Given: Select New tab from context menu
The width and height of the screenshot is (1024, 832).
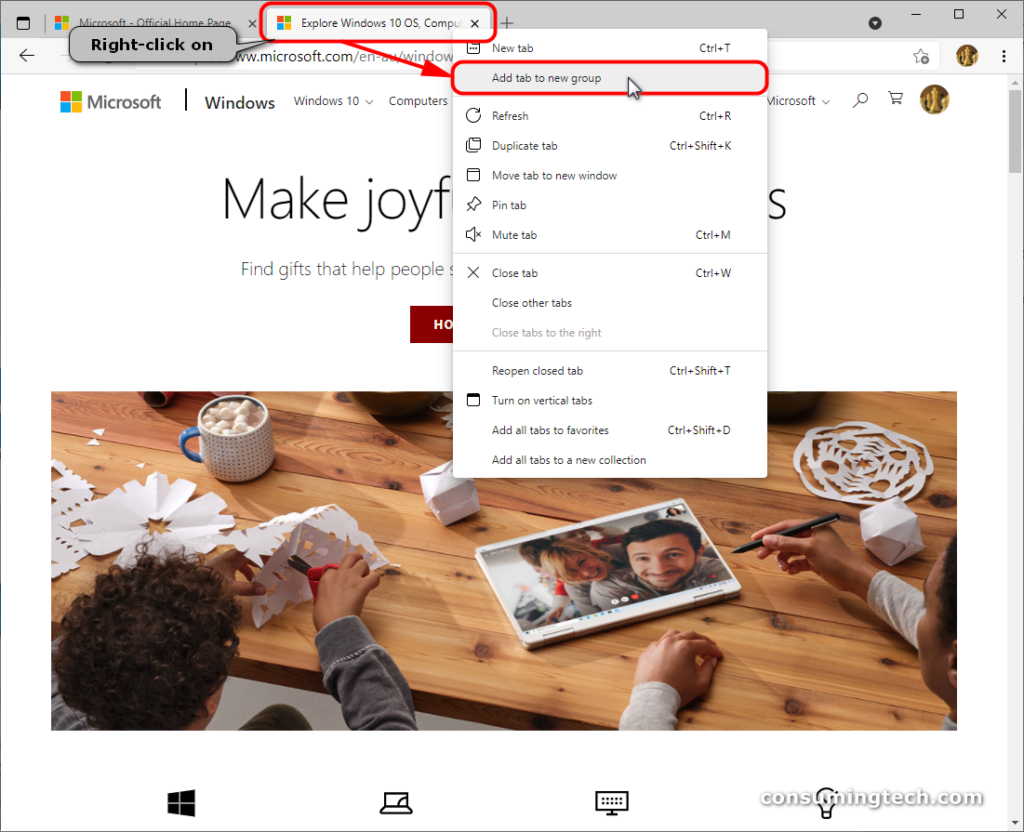Looking at the screenshot, I should pyautogui.click(x=610, y=48).
